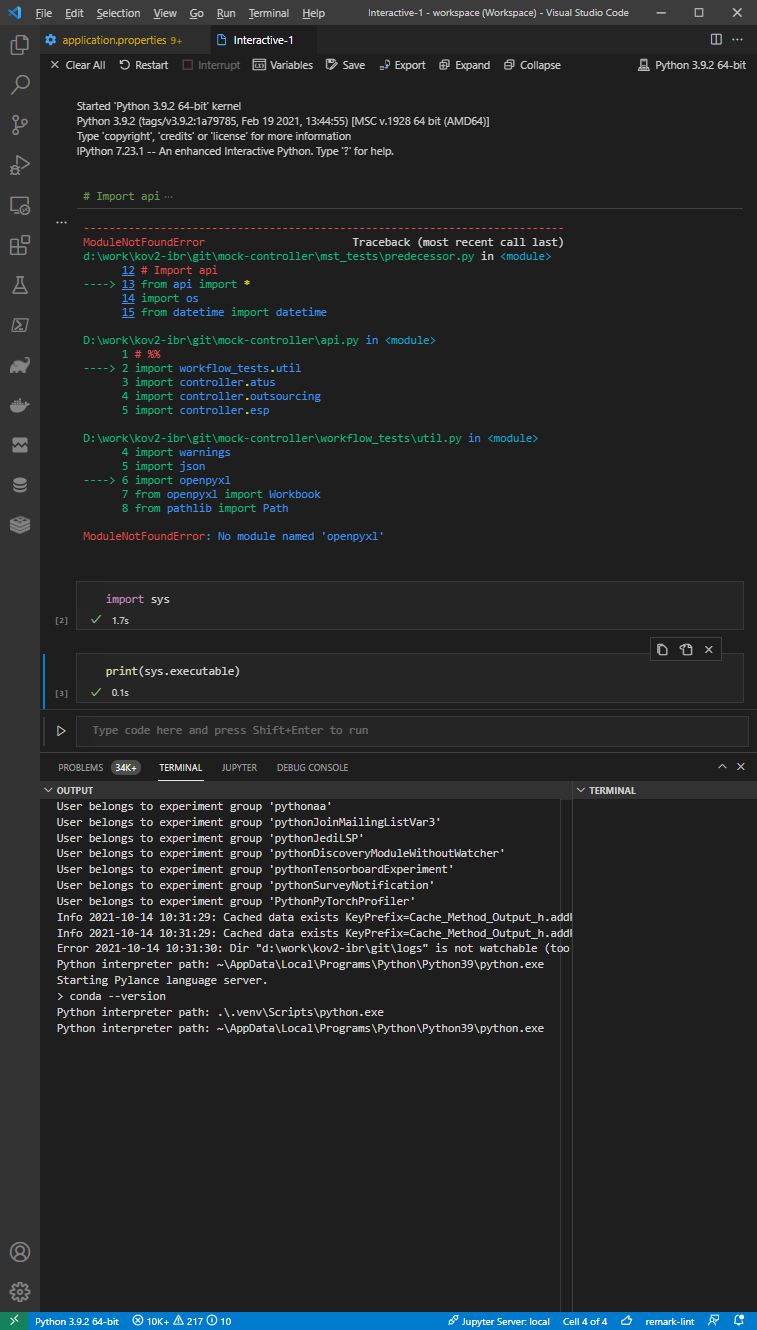Maximize the panel with chevron up
Screen dimensions: 757x1330
pyautogui.click(x=722, y=767)
